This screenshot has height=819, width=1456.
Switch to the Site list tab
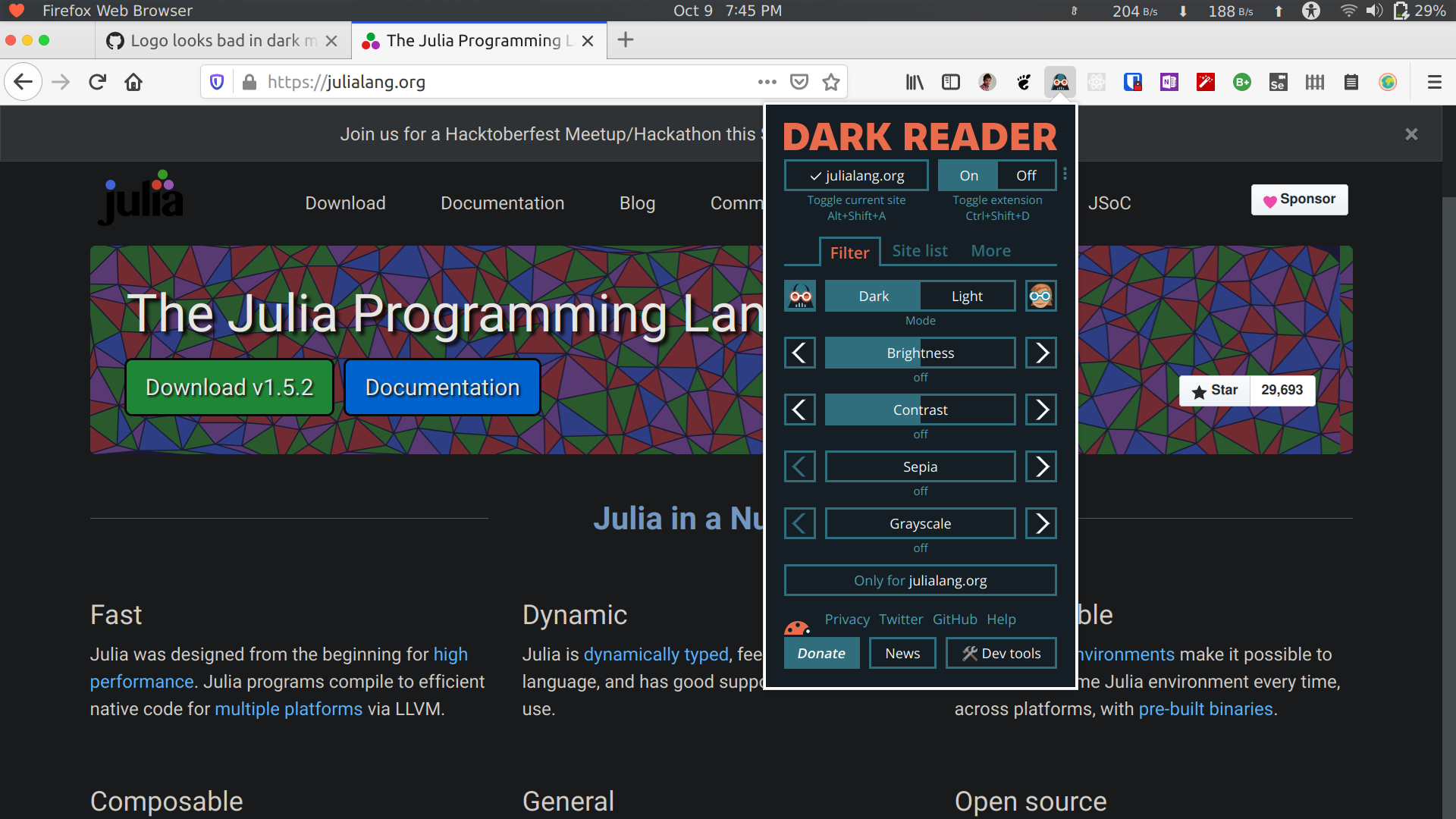click(920, 250)
